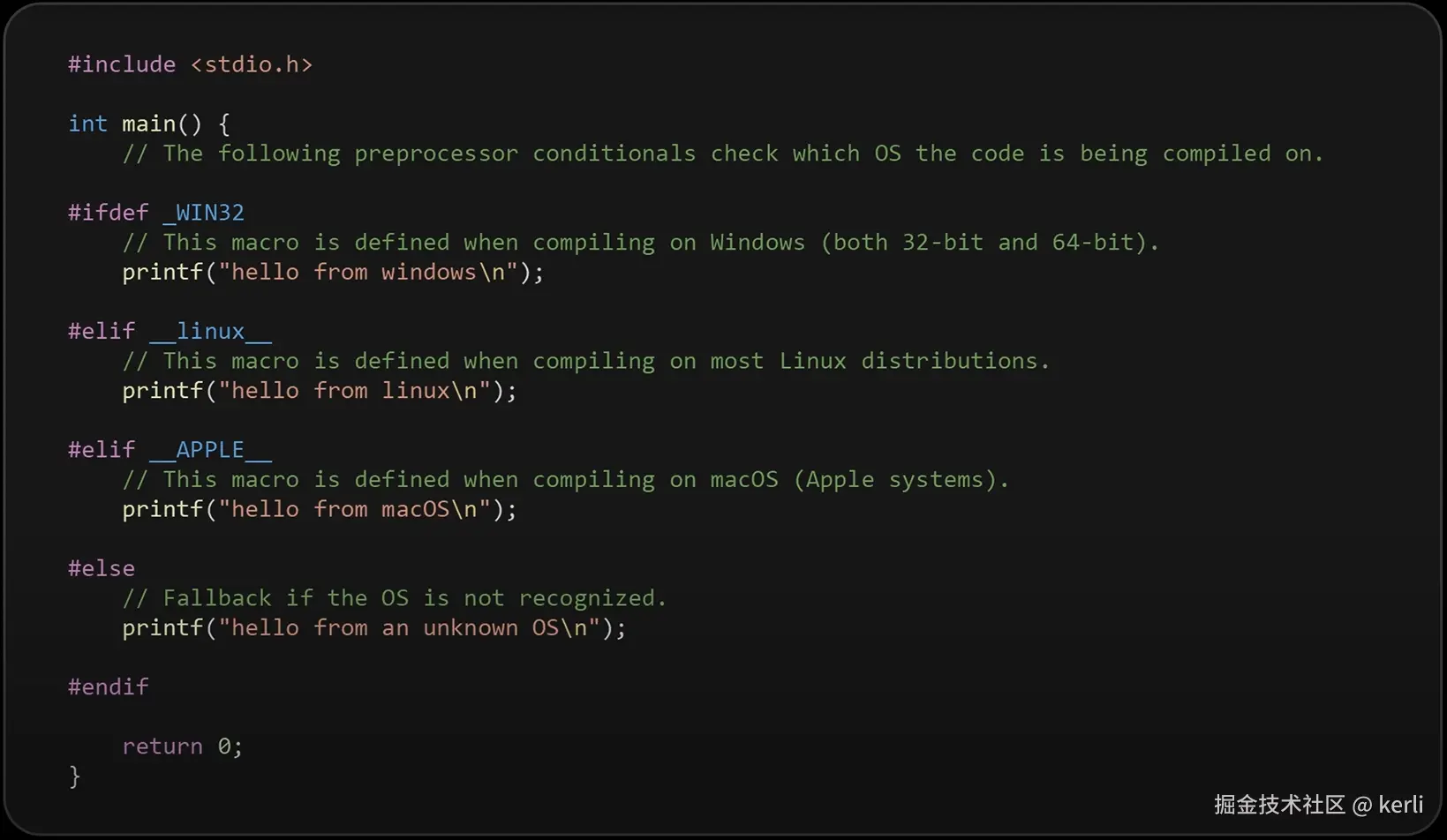
Task: Click the <stdio.h> header name
Action: tap(252, 64)
